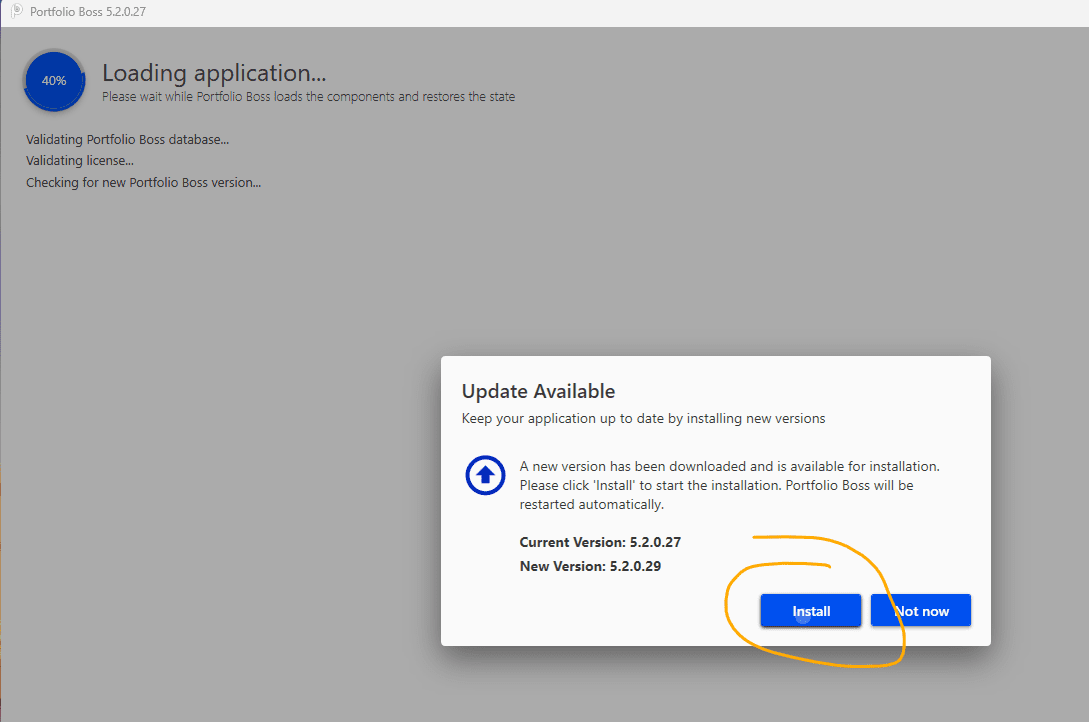Click the 'restarted automatically' text
The height and width of the screenshot is (722, 1089).
point(591,504)
